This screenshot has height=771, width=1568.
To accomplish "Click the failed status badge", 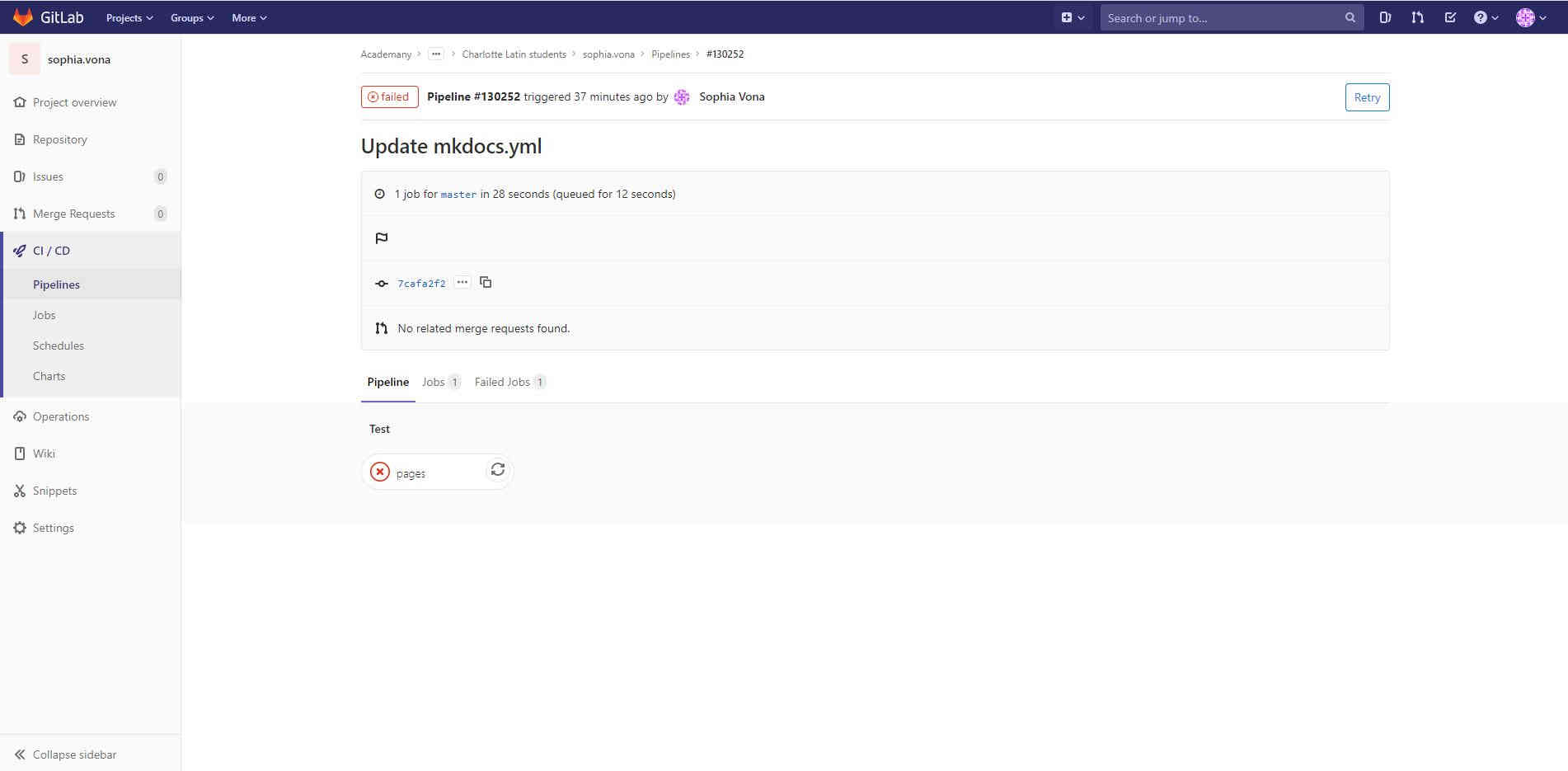I will pyautogui.click(x=390, y=97).
